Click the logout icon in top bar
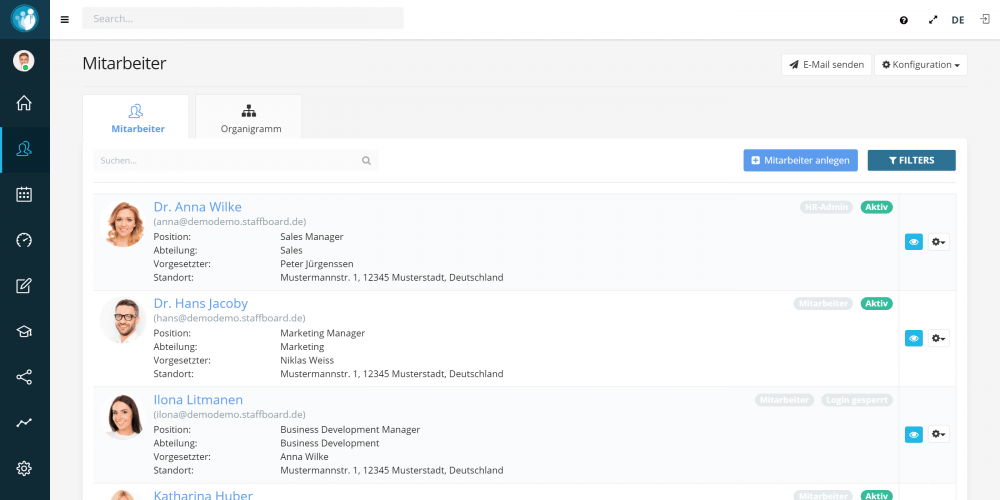Viewport: 1000px width, 500px height. (x=985, y=19)
